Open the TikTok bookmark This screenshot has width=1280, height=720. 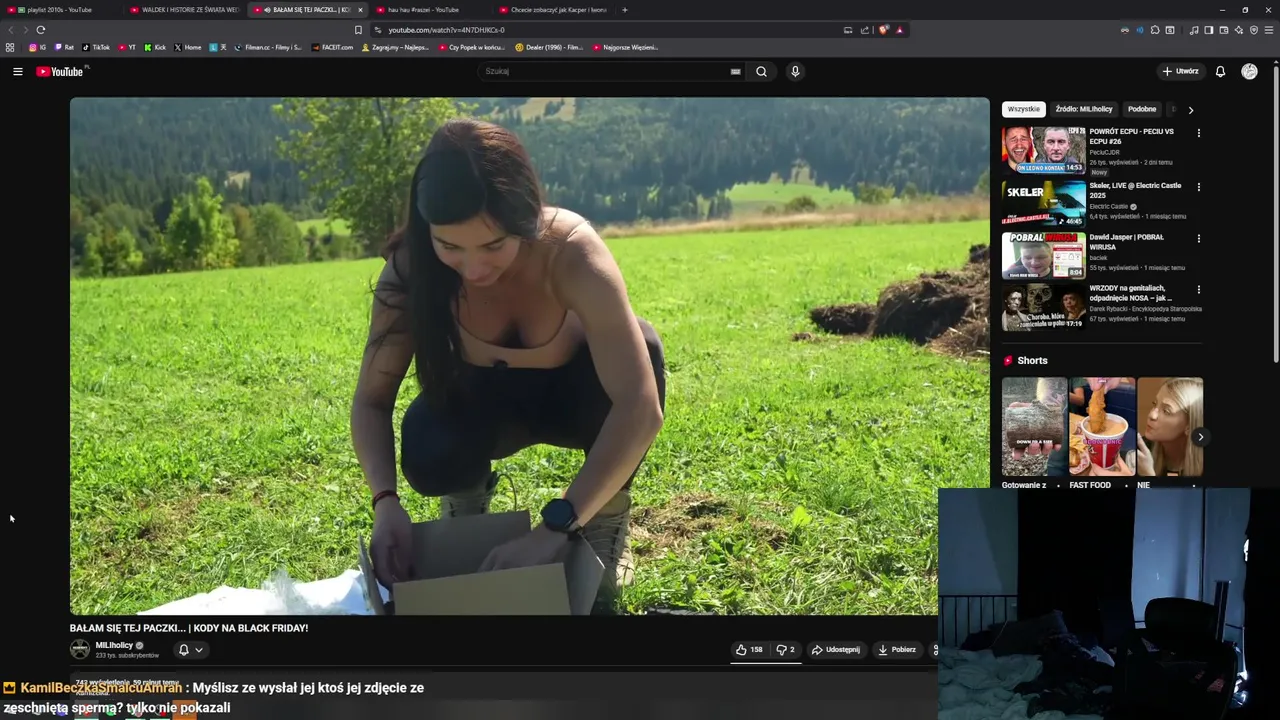(96, 47)
